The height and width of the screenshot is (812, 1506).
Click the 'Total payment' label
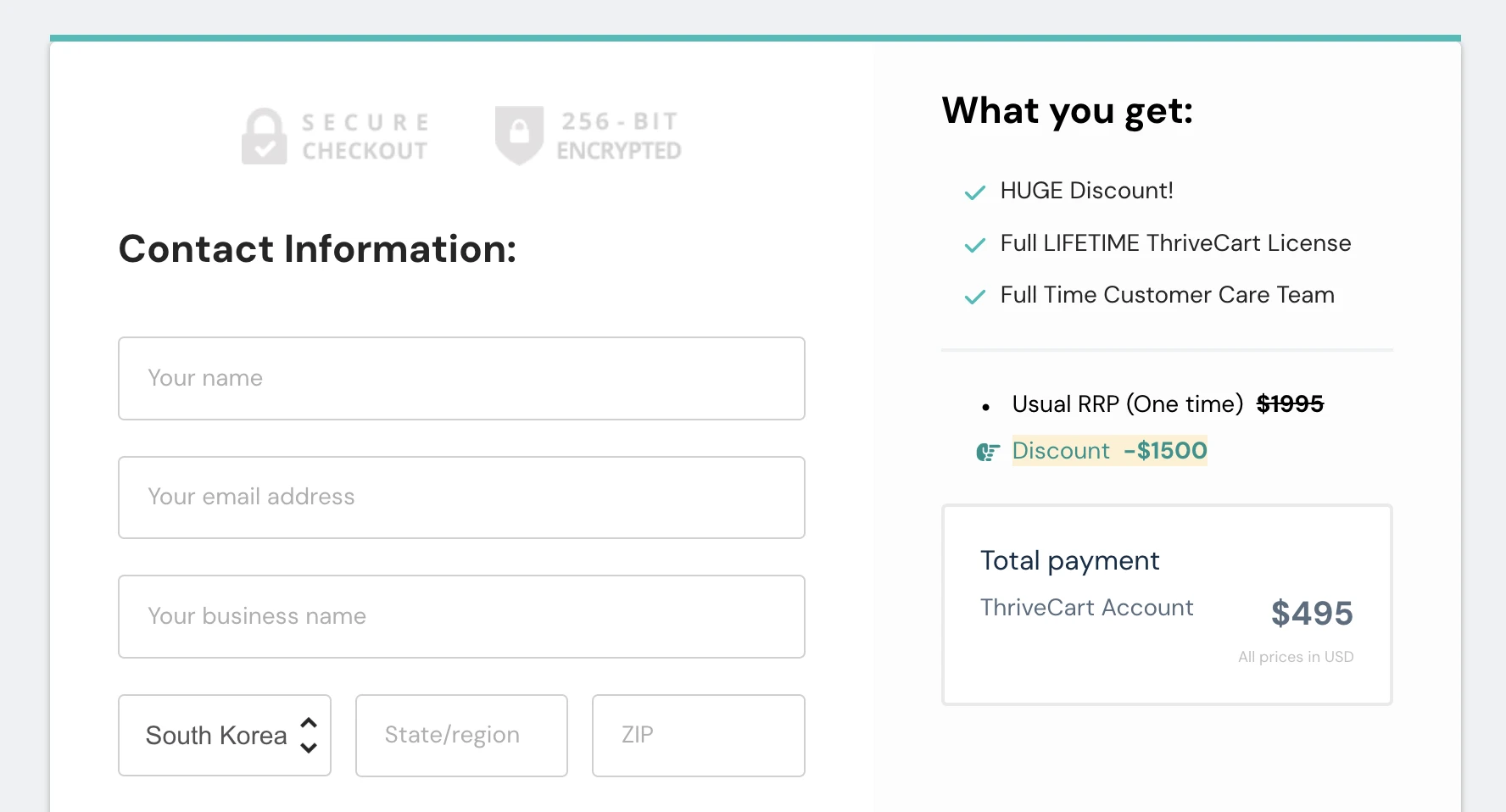coord(1070,561)
